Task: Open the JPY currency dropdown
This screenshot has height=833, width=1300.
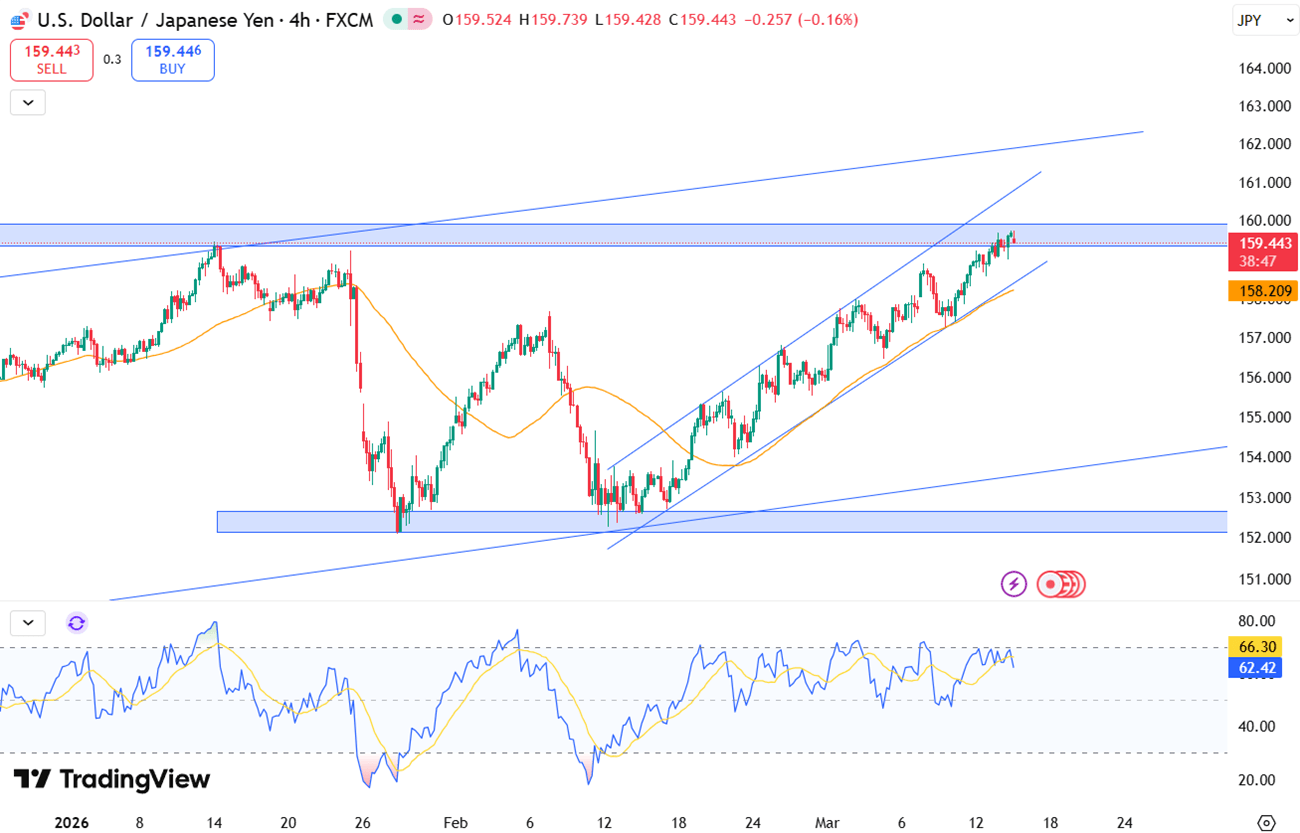Action: pyautogui.click(x=1264, y=20)
